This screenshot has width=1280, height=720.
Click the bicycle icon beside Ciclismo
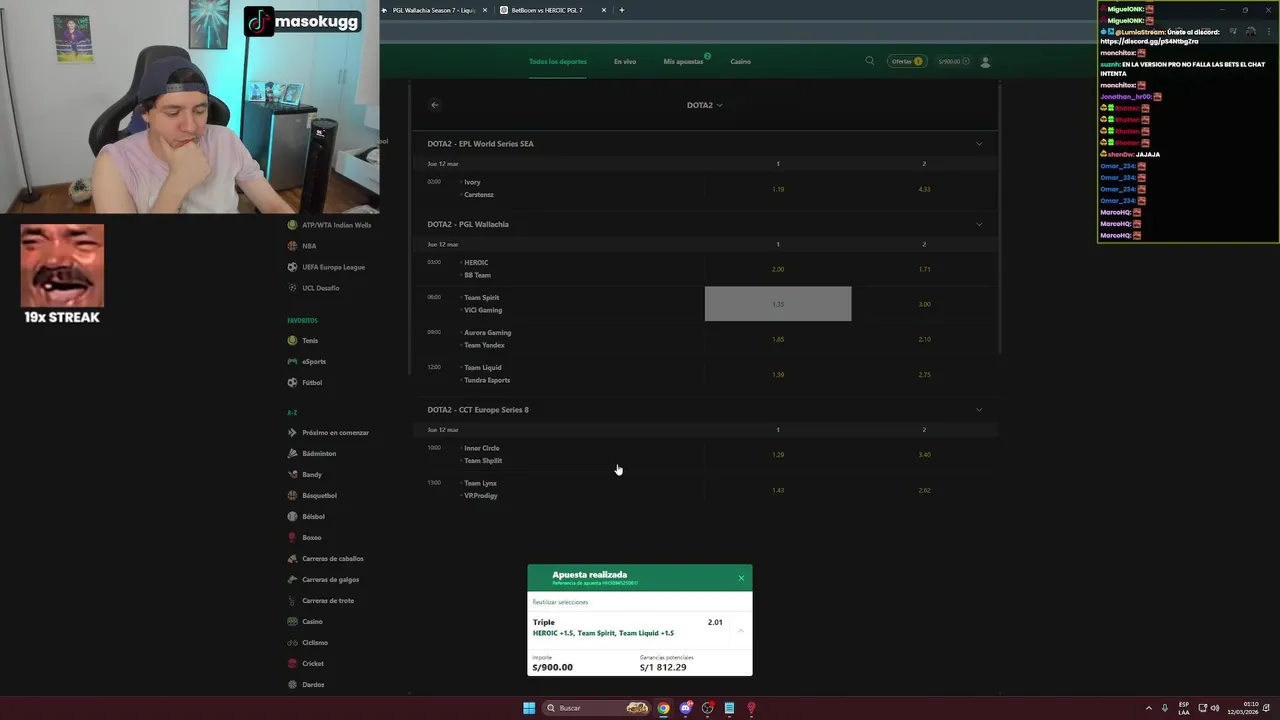tap(292, 643)
